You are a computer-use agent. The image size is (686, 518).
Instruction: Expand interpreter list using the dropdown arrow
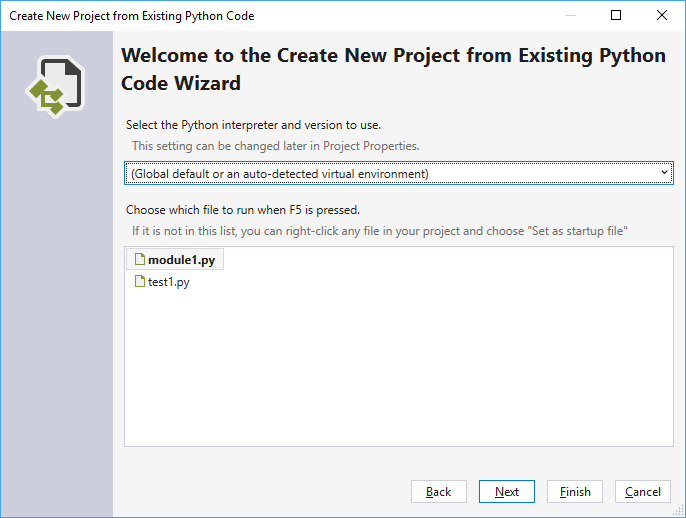pos(665,174)
